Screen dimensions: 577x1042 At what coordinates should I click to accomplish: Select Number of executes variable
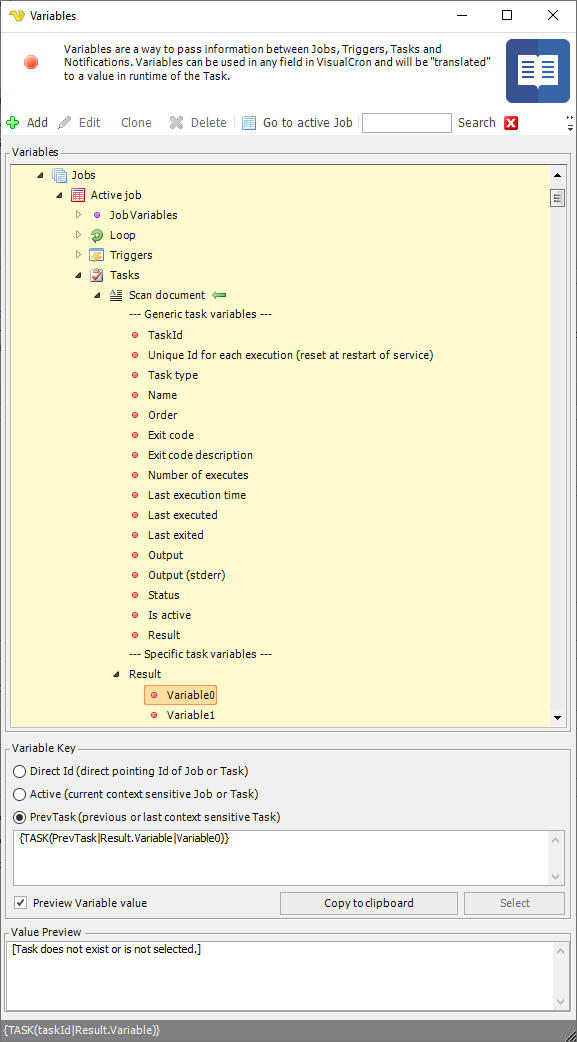tap(198, 475)
